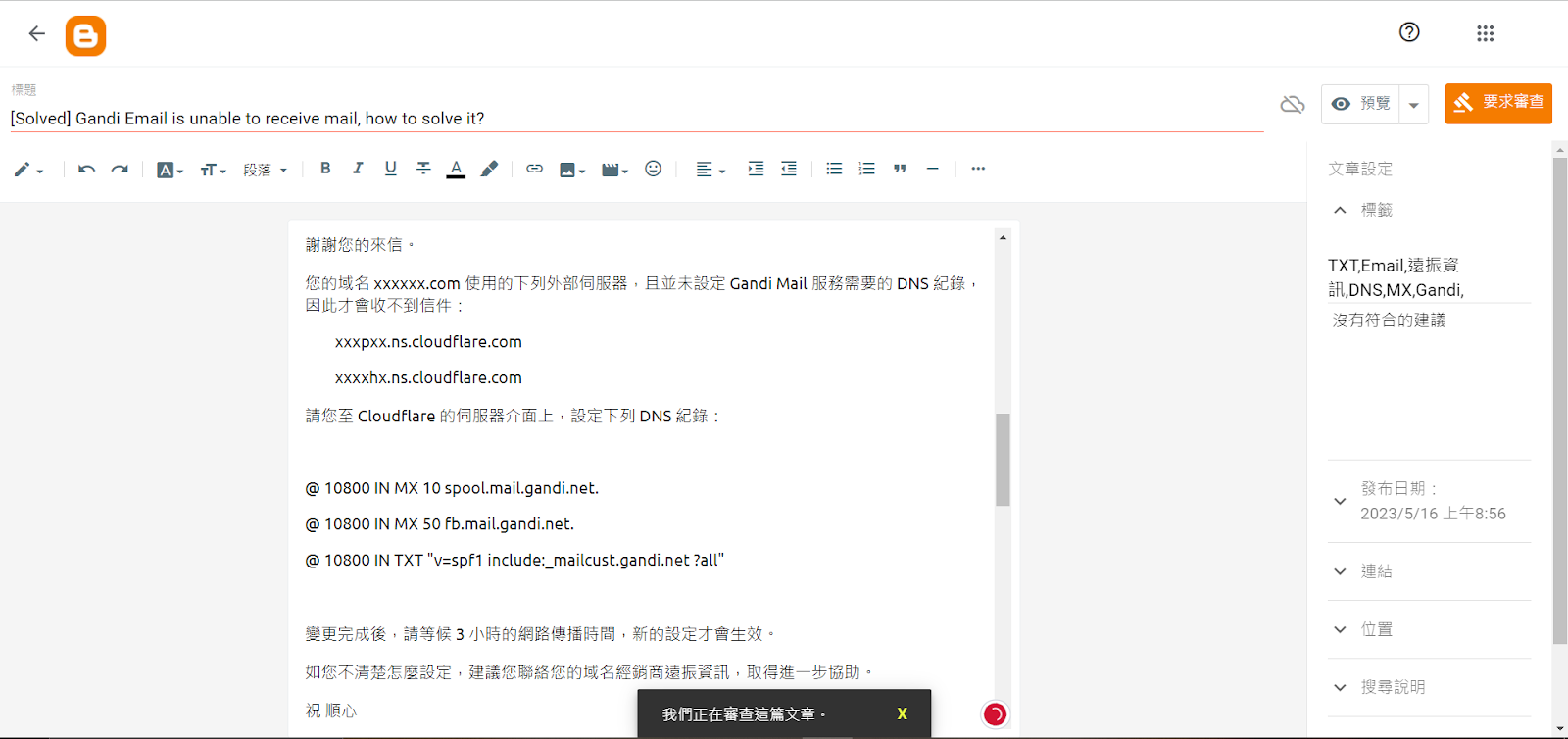
Task: Click the cloud save status icon
Action: (1293, 104)
